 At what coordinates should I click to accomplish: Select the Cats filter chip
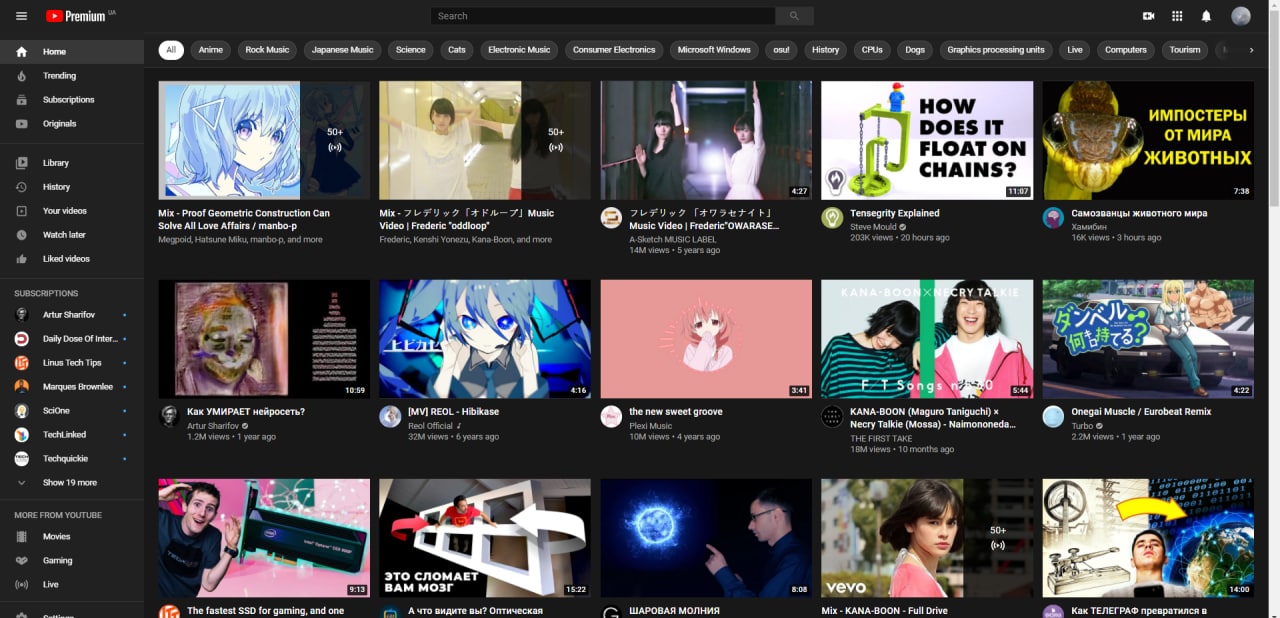(457, 50)
